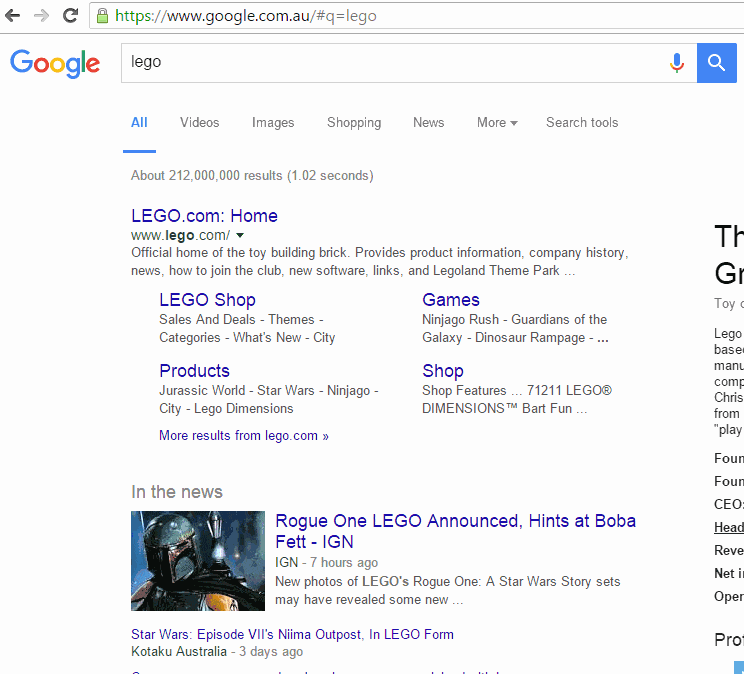Click the 'New photos of LEGO's Rogue One' snippet
744x674 pixels.
click(x=447, y=590)
